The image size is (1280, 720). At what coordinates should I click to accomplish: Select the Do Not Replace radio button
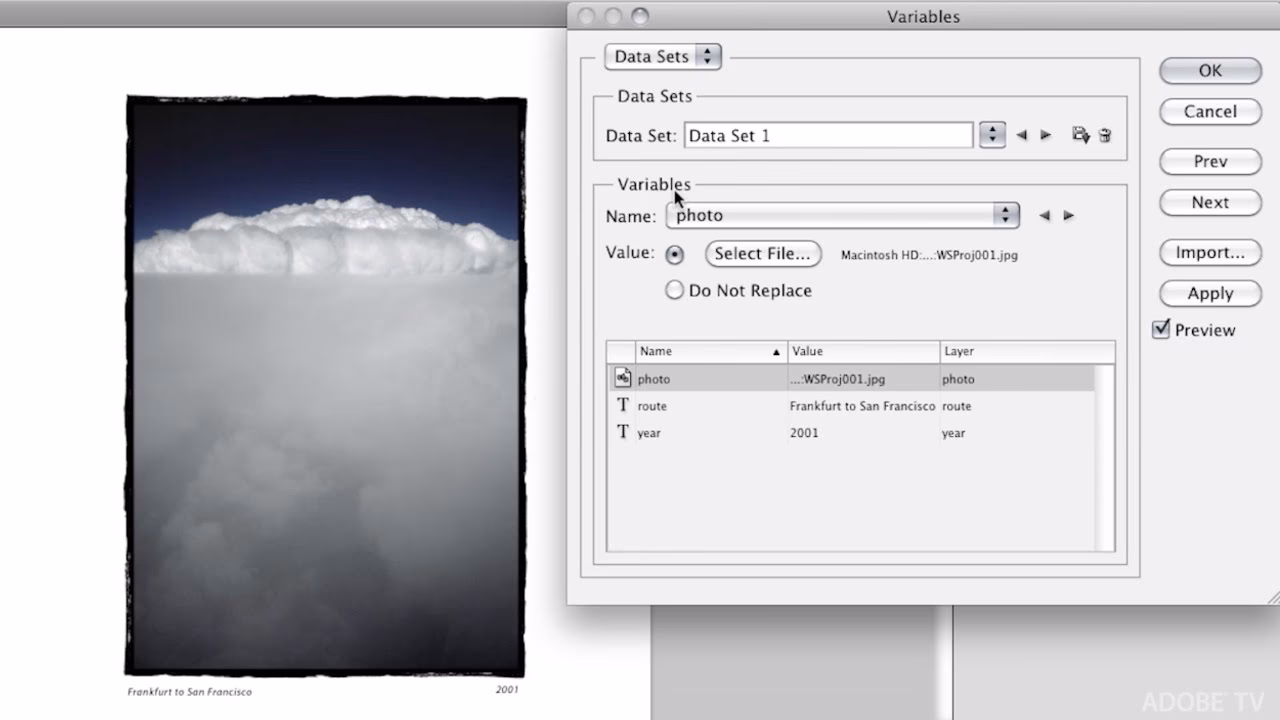[x=675, y=290]
